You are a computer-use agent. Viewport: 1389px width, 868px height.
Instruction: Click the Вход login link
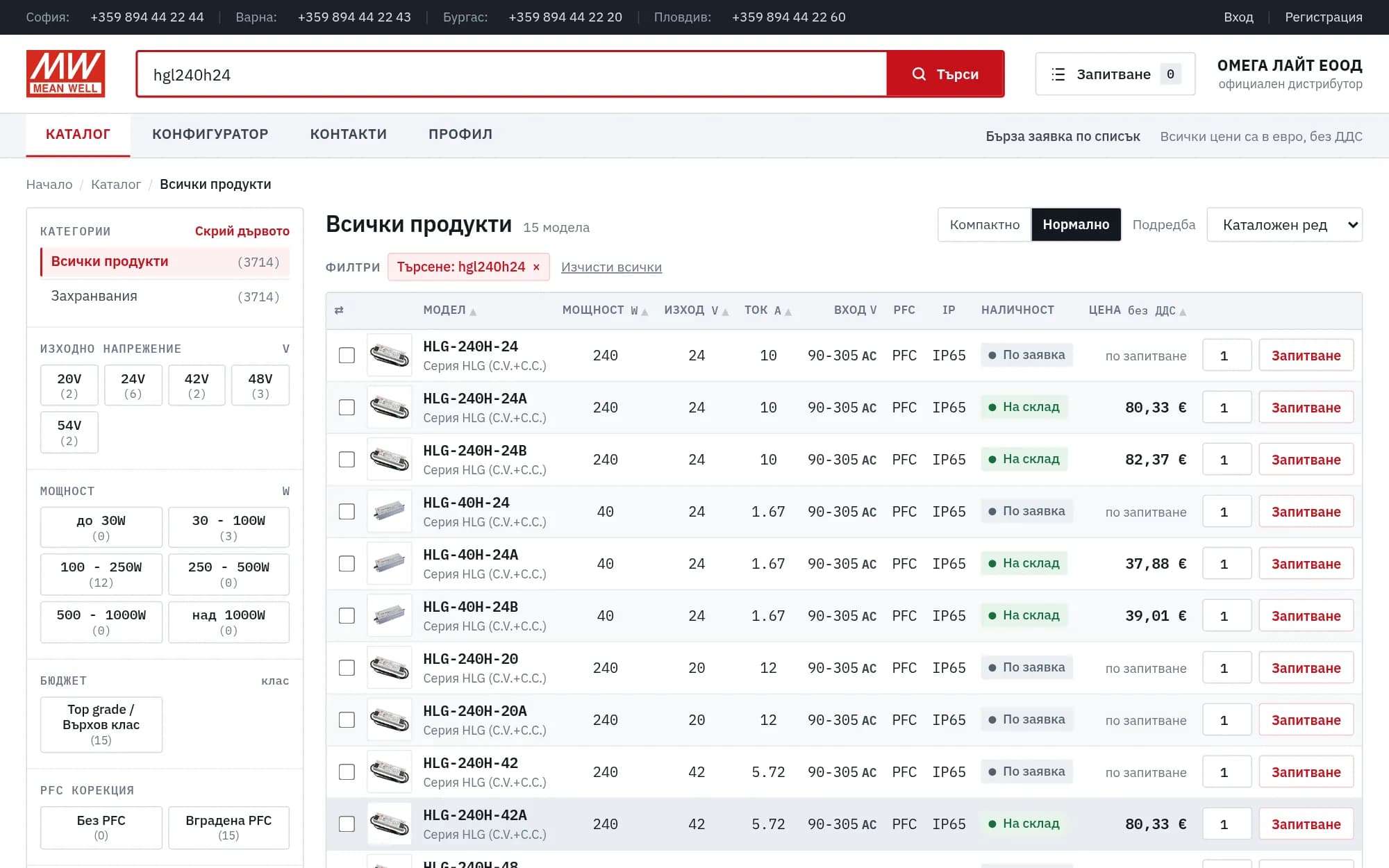click(x=1238, y=17)
